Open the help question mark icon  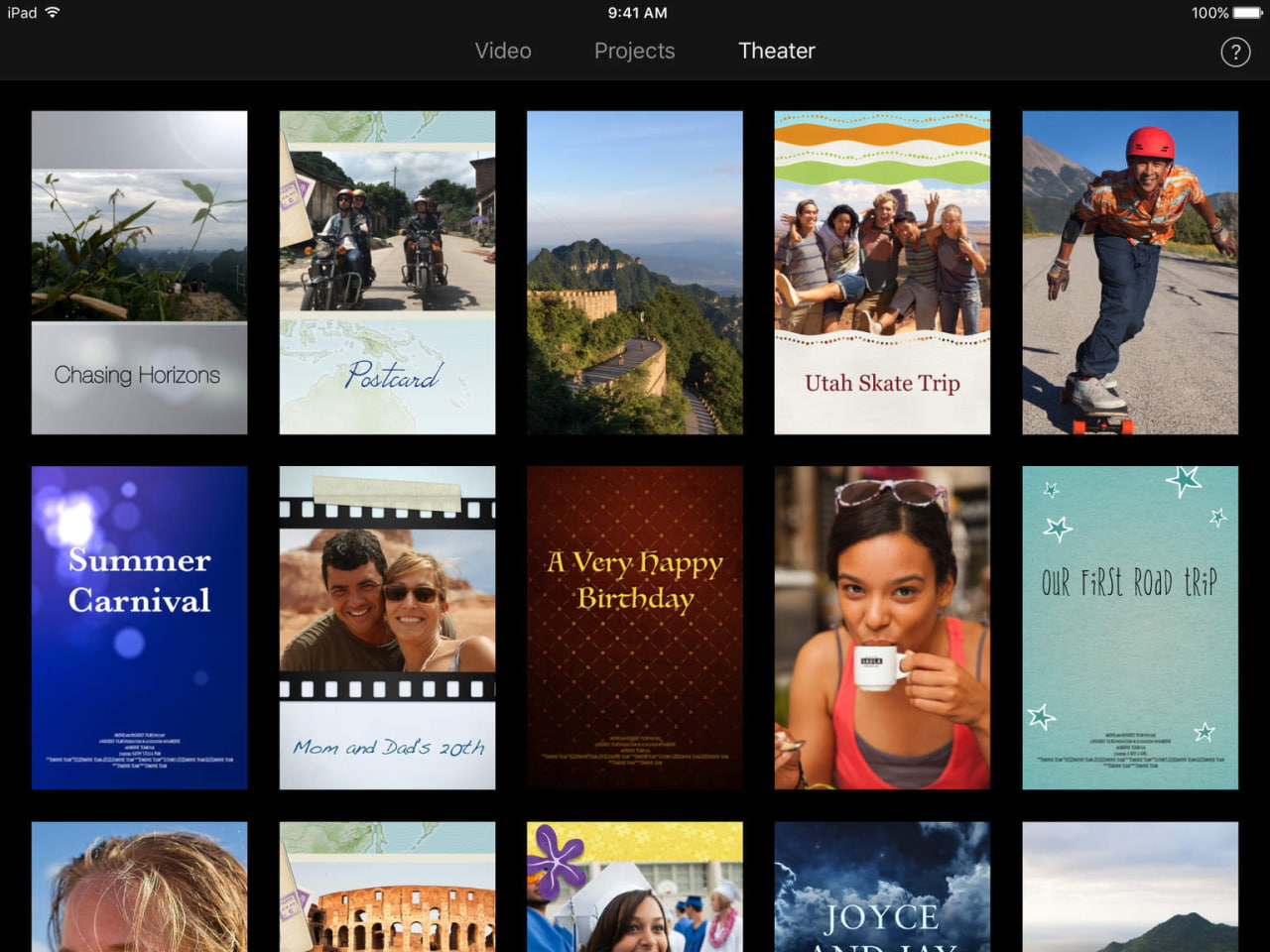pyautogui.click(x=1235, y=52)
